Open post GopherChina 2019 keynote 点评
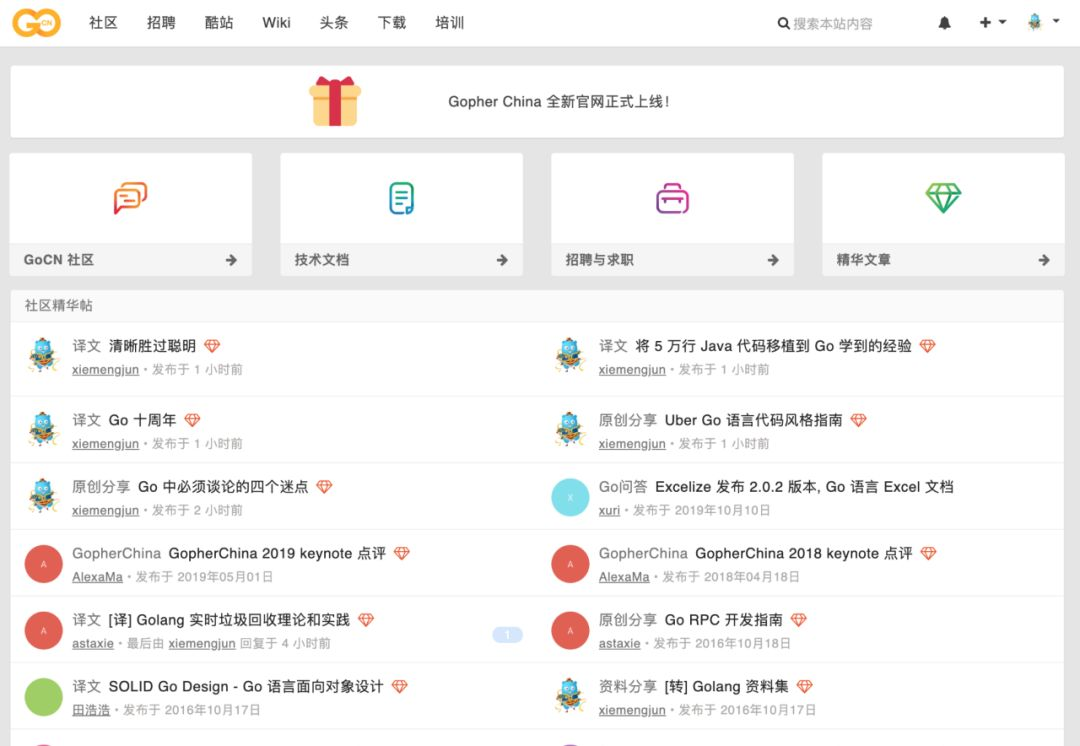This screenshot has width=1080, height=746. pos(277,553)
